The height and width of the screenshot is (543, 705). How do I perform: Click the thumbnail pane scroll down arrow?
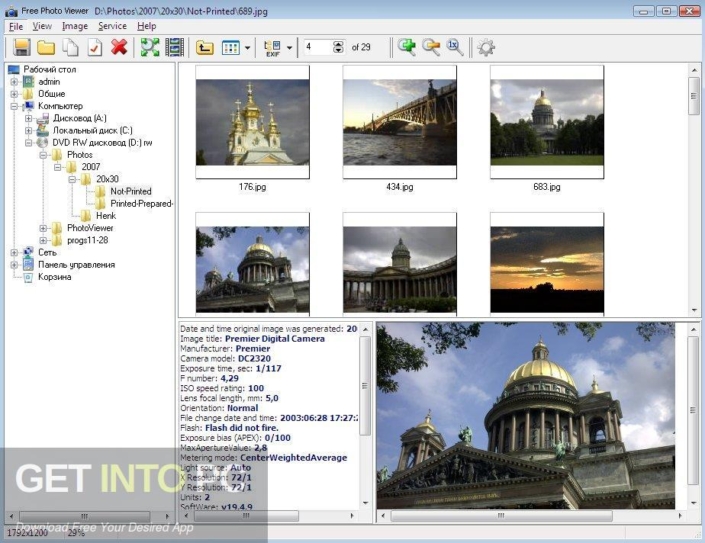point(694,310)
